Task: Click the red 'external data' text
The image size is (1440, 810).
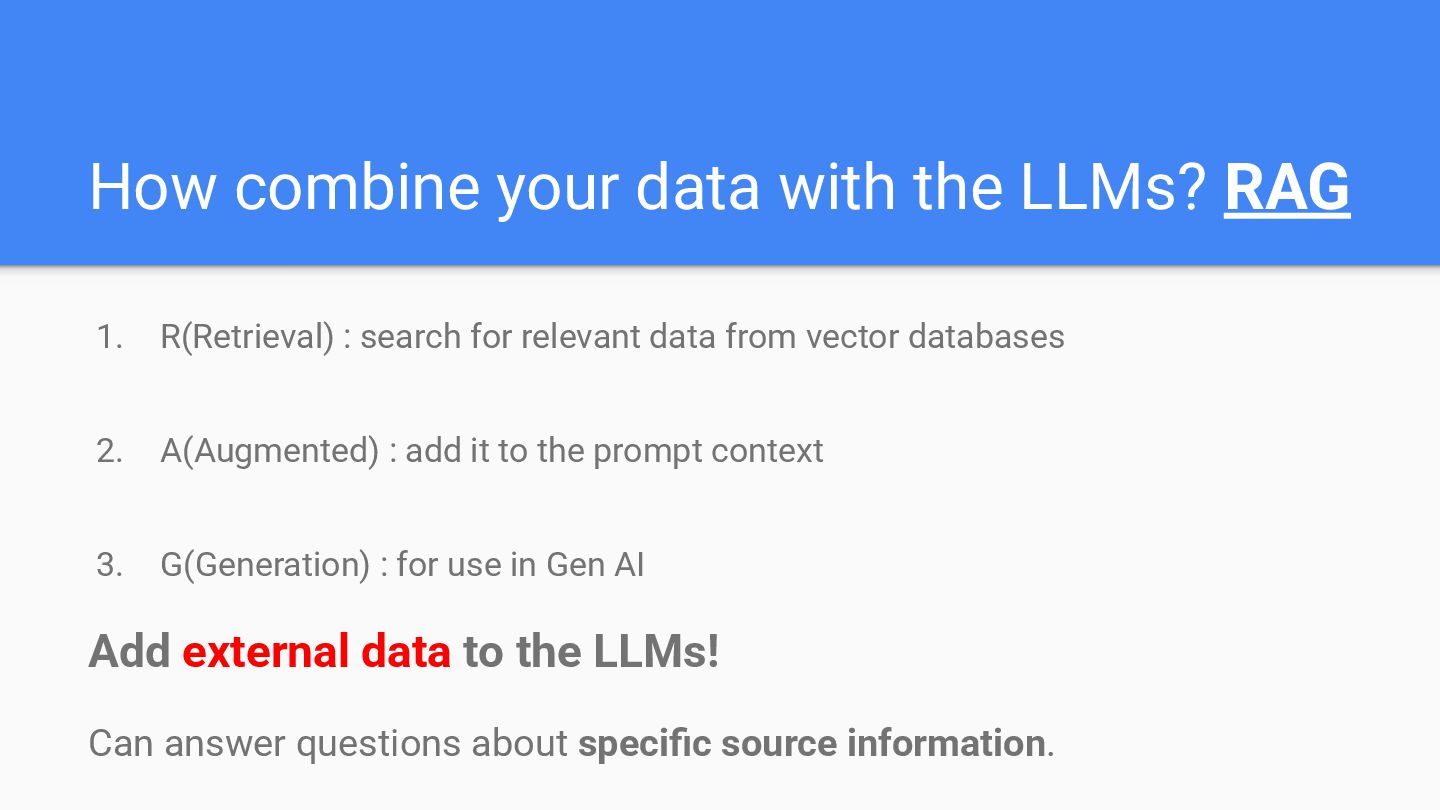Action: (317, 651)
